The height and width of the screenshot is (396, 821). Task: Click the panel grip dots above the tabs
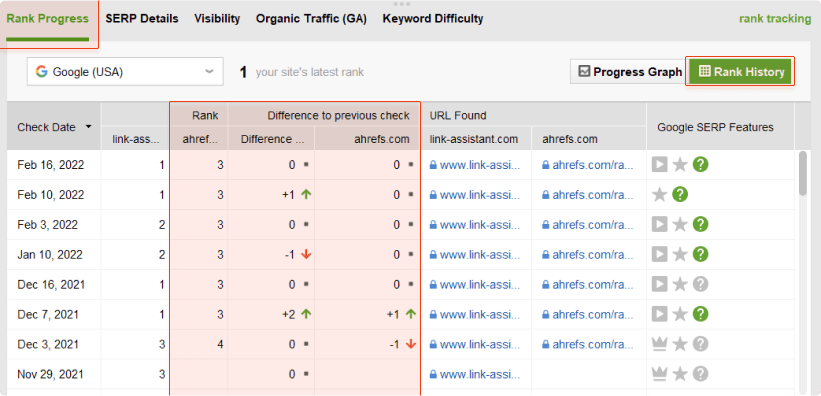tap(402, 4)
